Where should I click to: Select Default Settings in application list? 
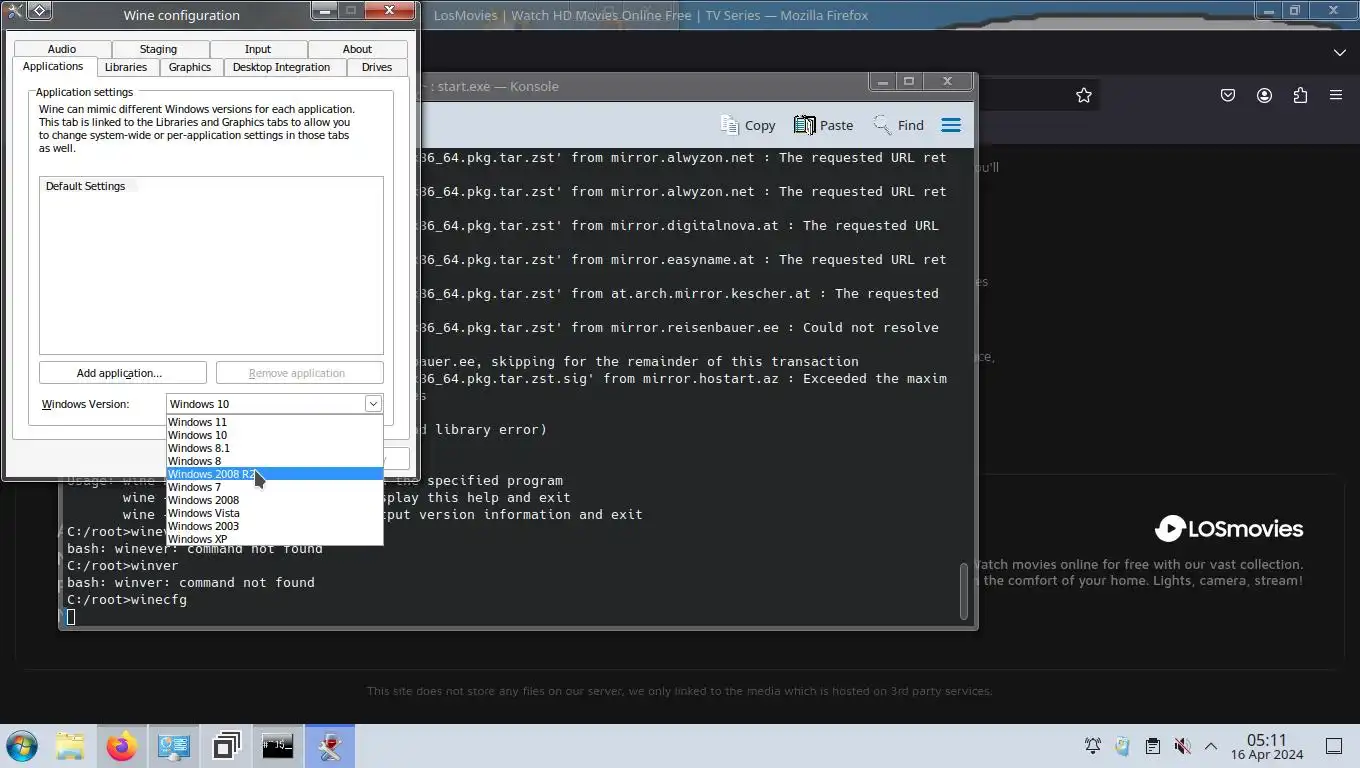point(85,186)
